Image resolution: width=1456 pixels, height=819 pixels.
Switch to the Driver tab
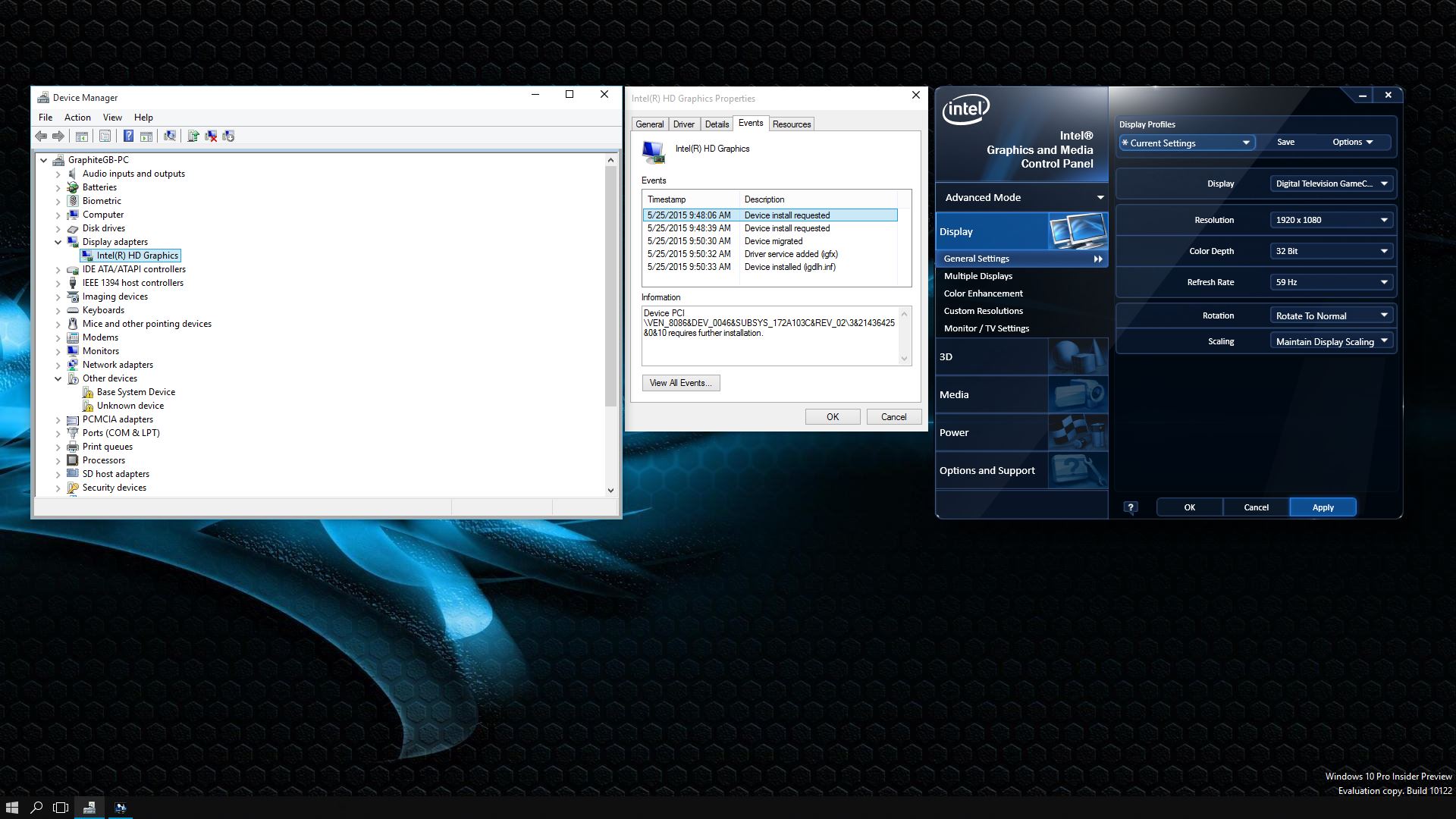[x=683, y=124]
